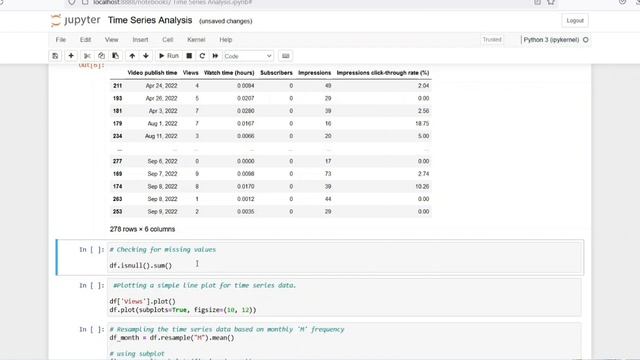640x360 pixels.
Task: Rename notebook title Time Series Analysis
Action: [150, 20]
